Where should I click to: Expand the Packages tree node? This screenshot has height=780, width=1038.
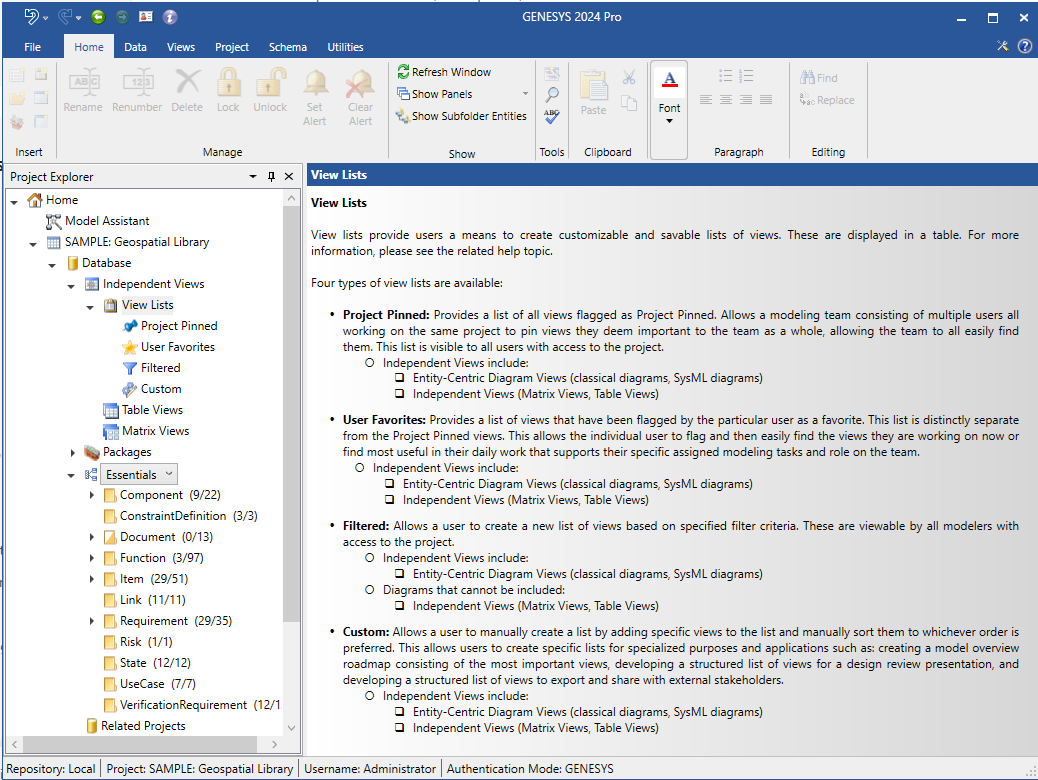pyautogui.click(x=71, y=451)
